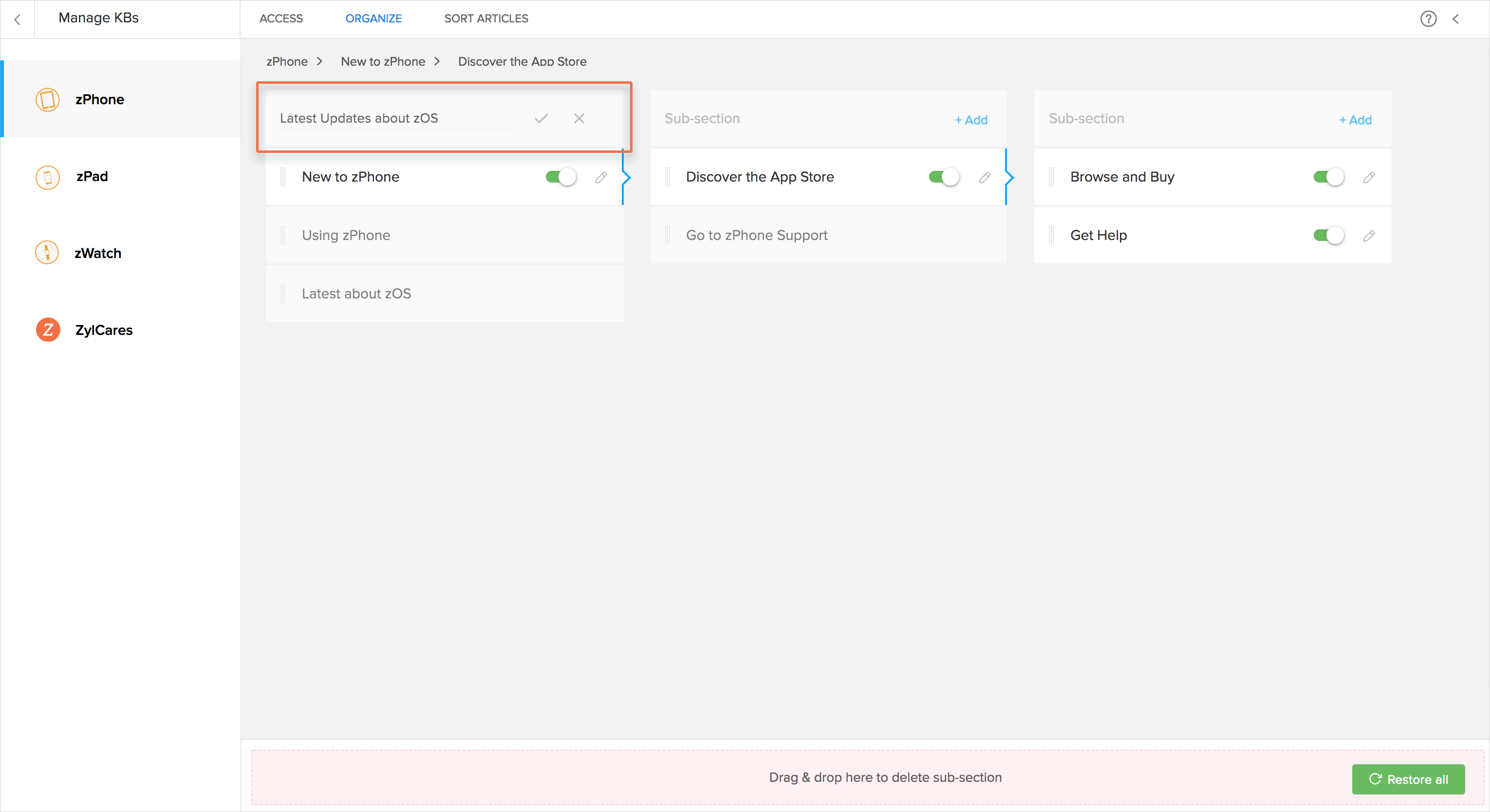Disable the Discover the App Store toggle

(944, 177)
